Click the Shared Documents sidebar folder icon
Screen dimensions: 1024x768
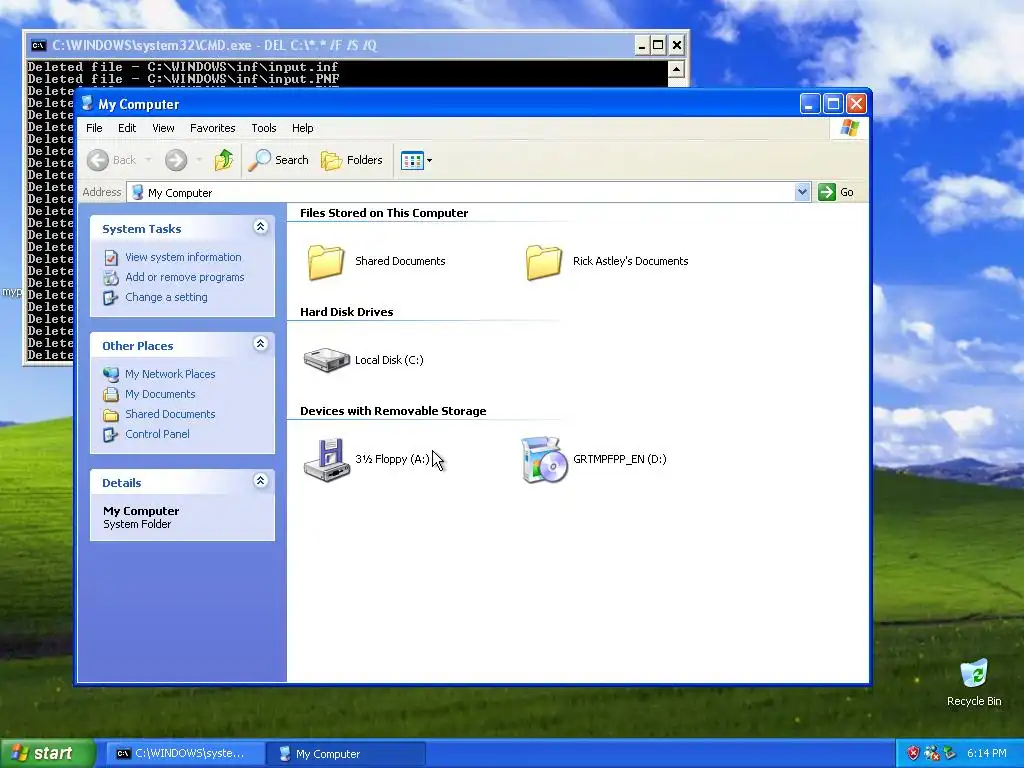point(111,415)
